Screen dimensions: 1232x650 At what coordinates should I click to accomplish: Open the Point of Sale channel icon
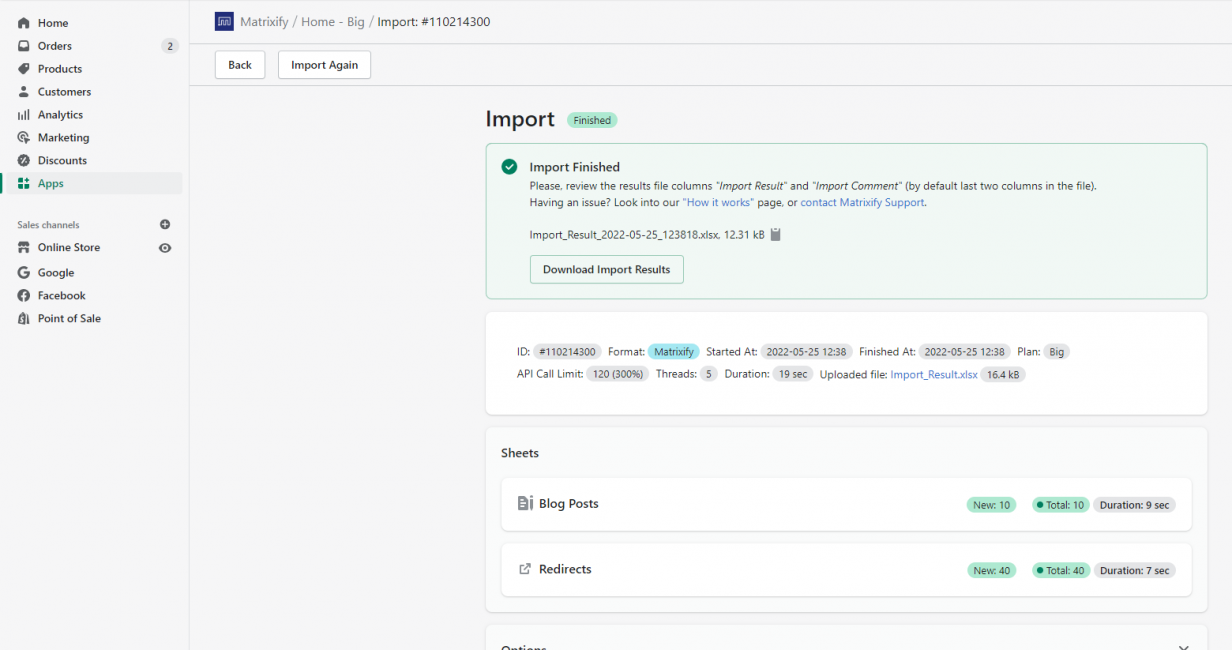coord(22,318)
